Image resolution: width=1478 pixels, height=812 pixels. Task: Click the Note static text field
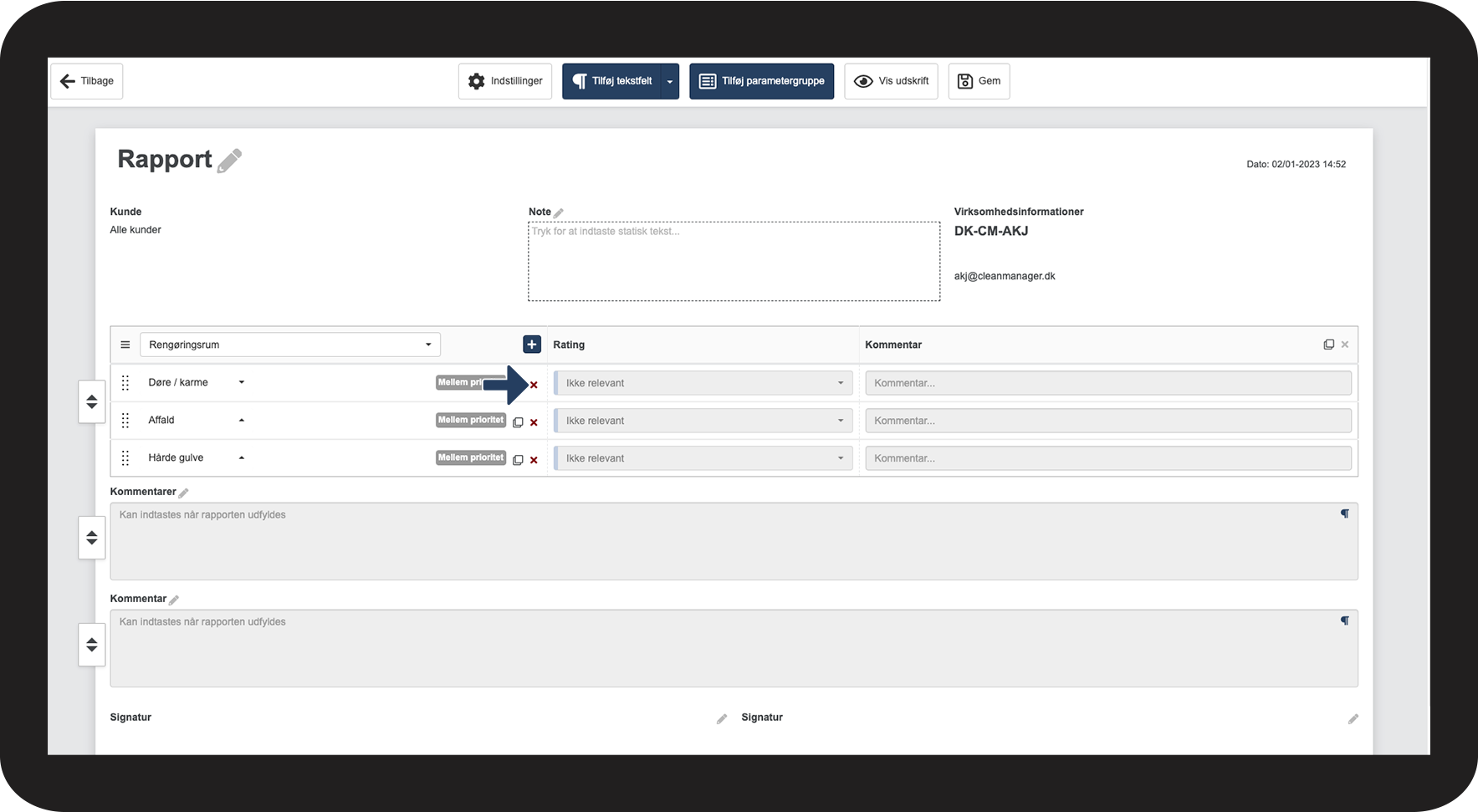point(734,261)
